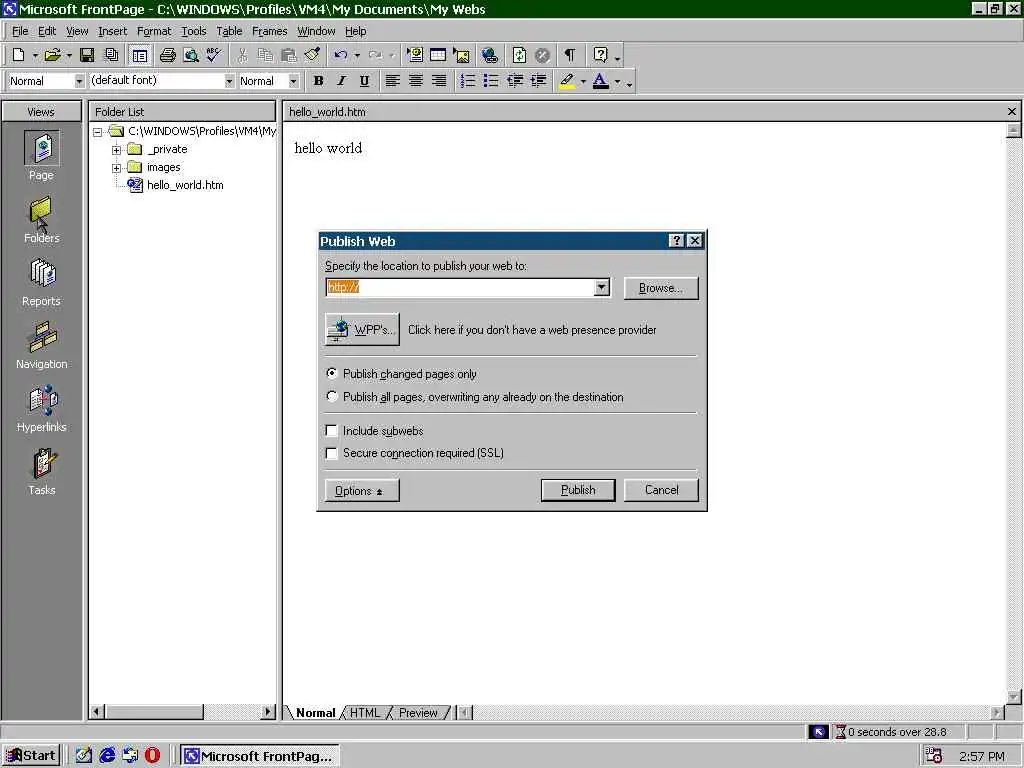1024x768 pixels.
Task: Click the Windows Start button
Action: click(x=31, y=756)
